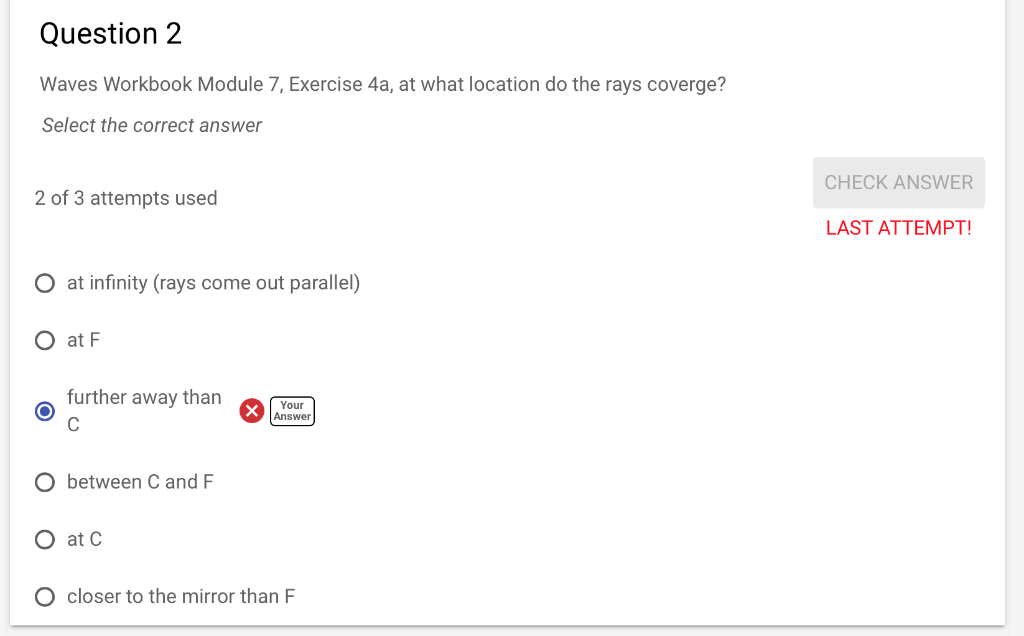The image size is (1024, 636).
Task: Select the 'between C and F' option
Action: click(x=44, y=482)
